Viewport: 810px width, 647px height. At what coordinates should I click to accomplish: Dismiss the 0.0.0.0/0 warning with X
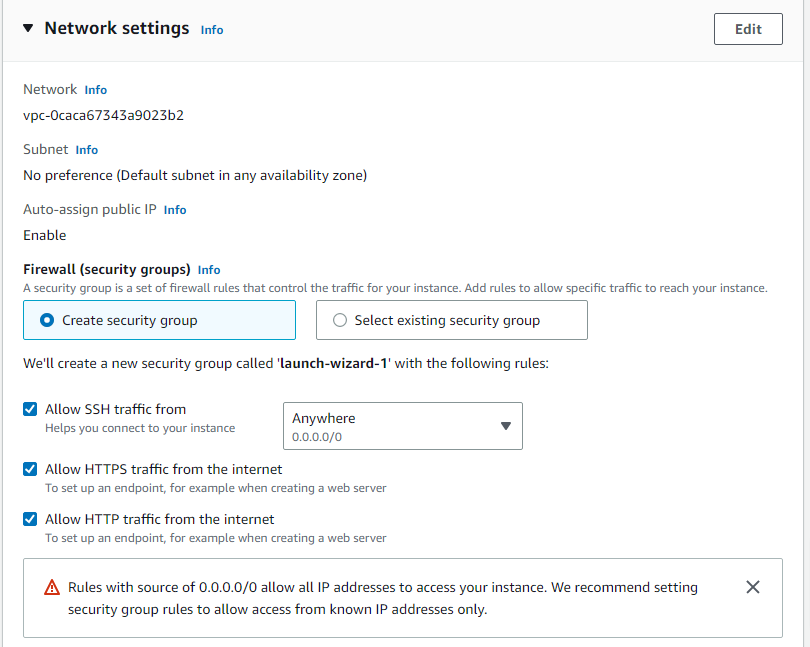coord(753,587)
